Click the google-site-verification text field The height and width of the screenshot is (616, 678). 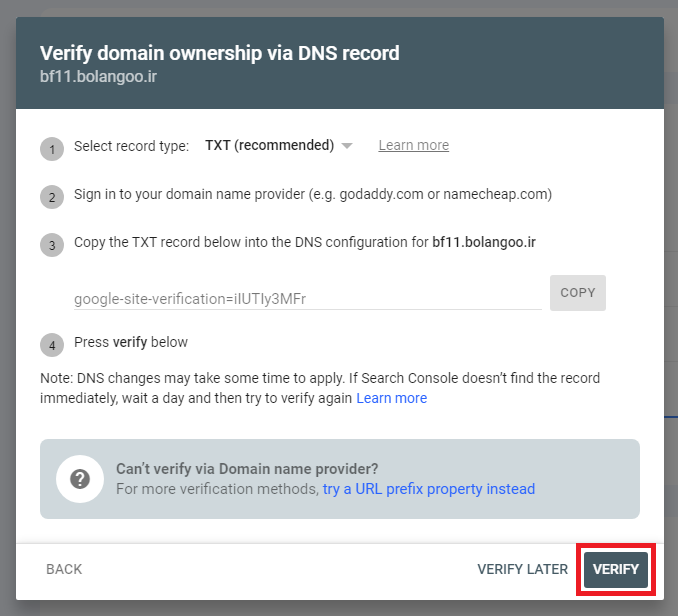click(x=307, y=299)
